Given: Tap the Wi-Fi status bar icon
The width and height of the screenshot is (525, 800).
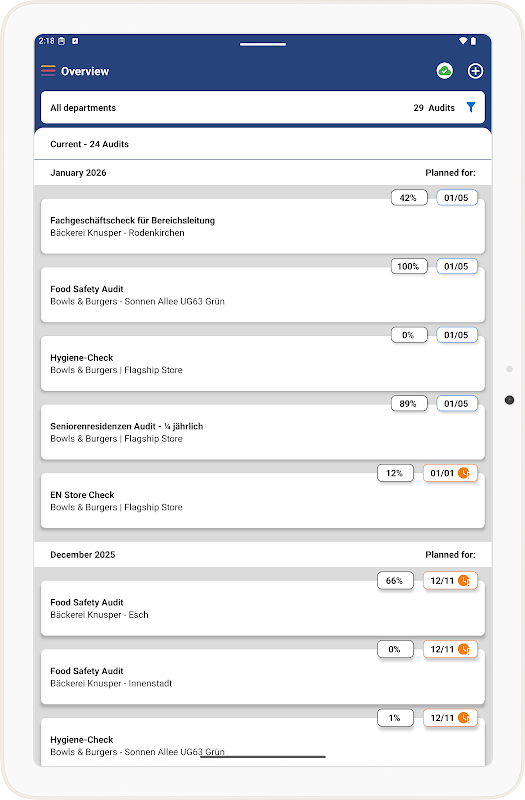Looking at the screenshot, I should point(463,41).
